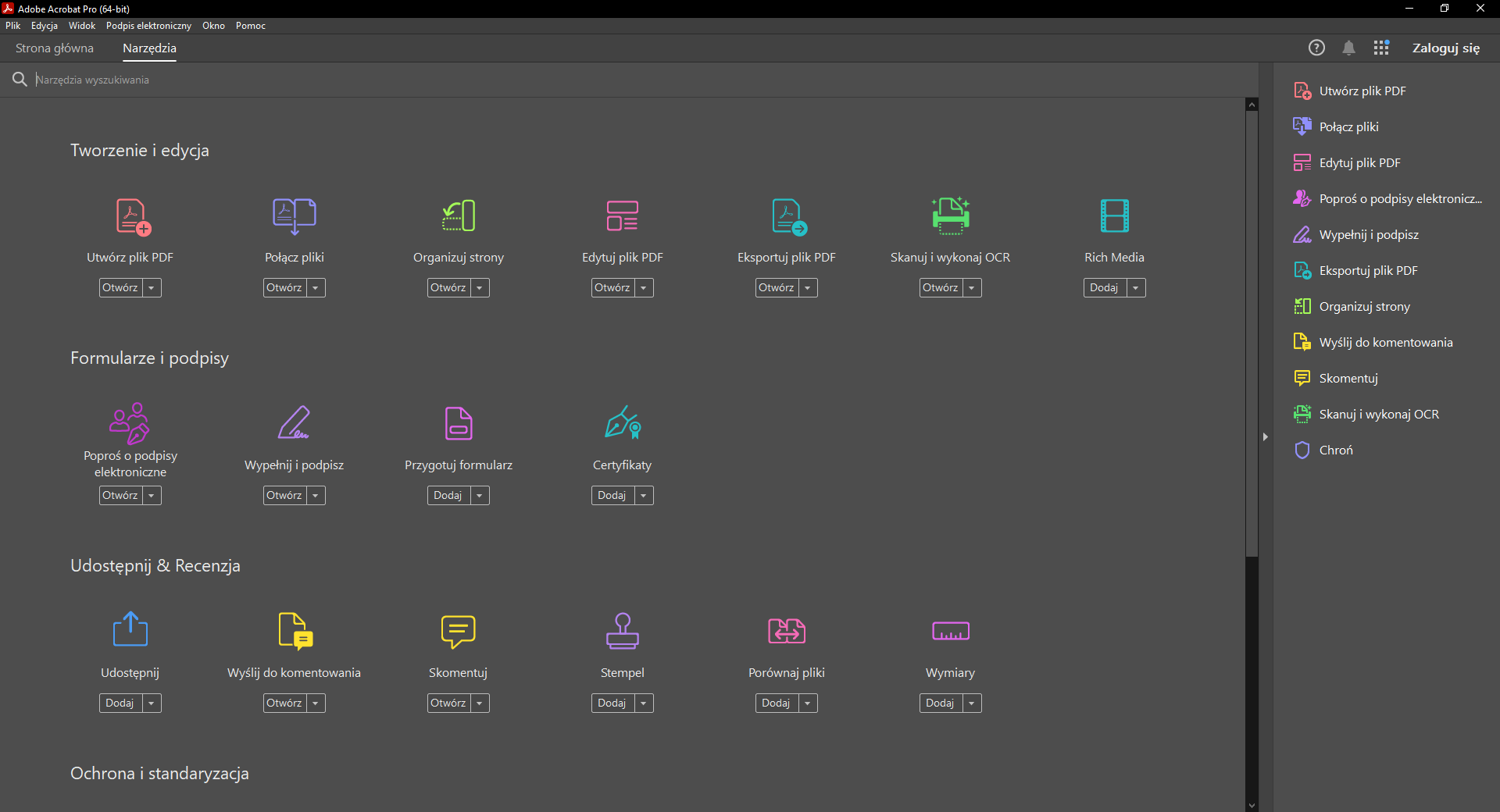1500x812 pixels.
Task: Click the Stempel stamp icon
Action: (x=623, y=631)
